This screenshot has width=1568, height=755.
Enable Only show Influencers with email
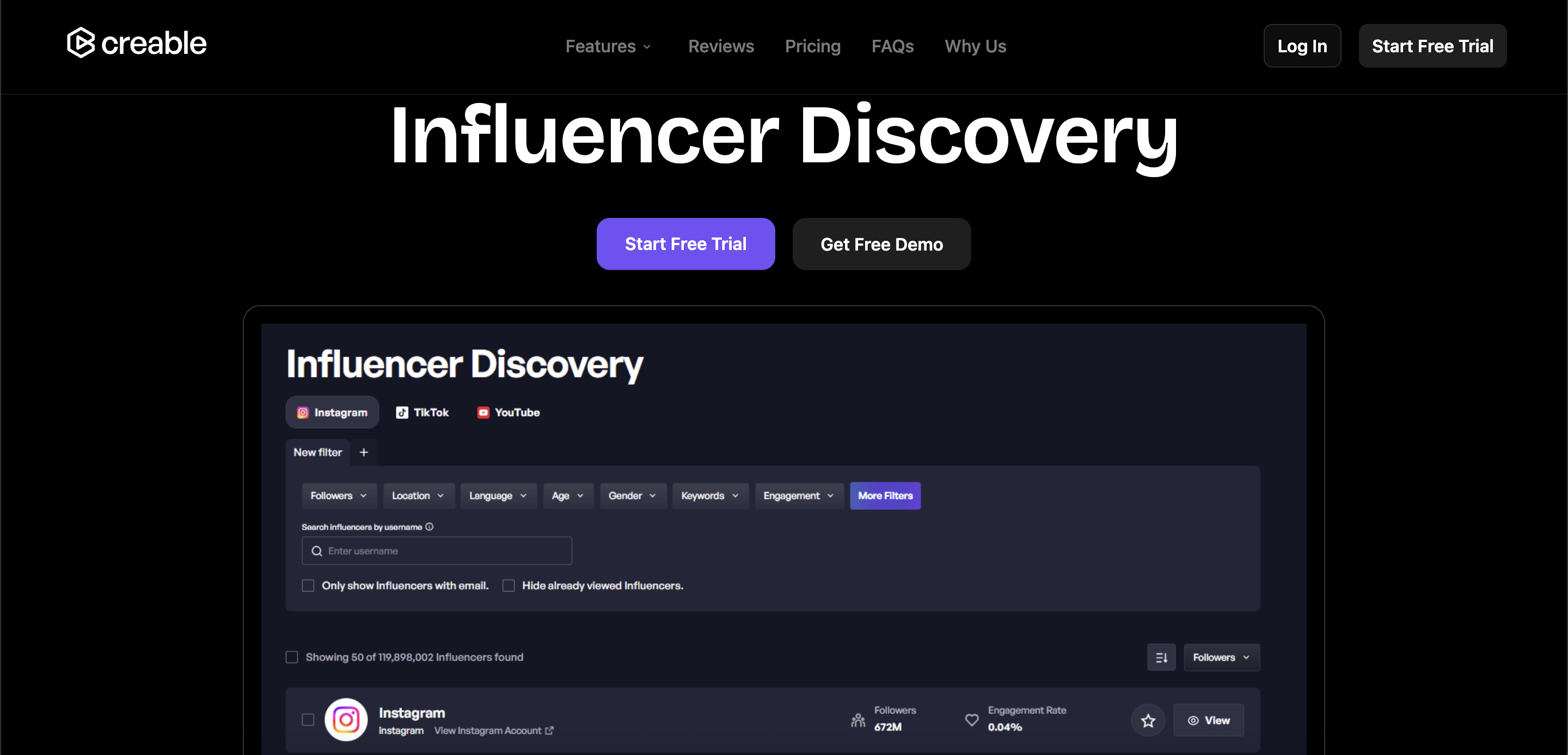(308, 586)
